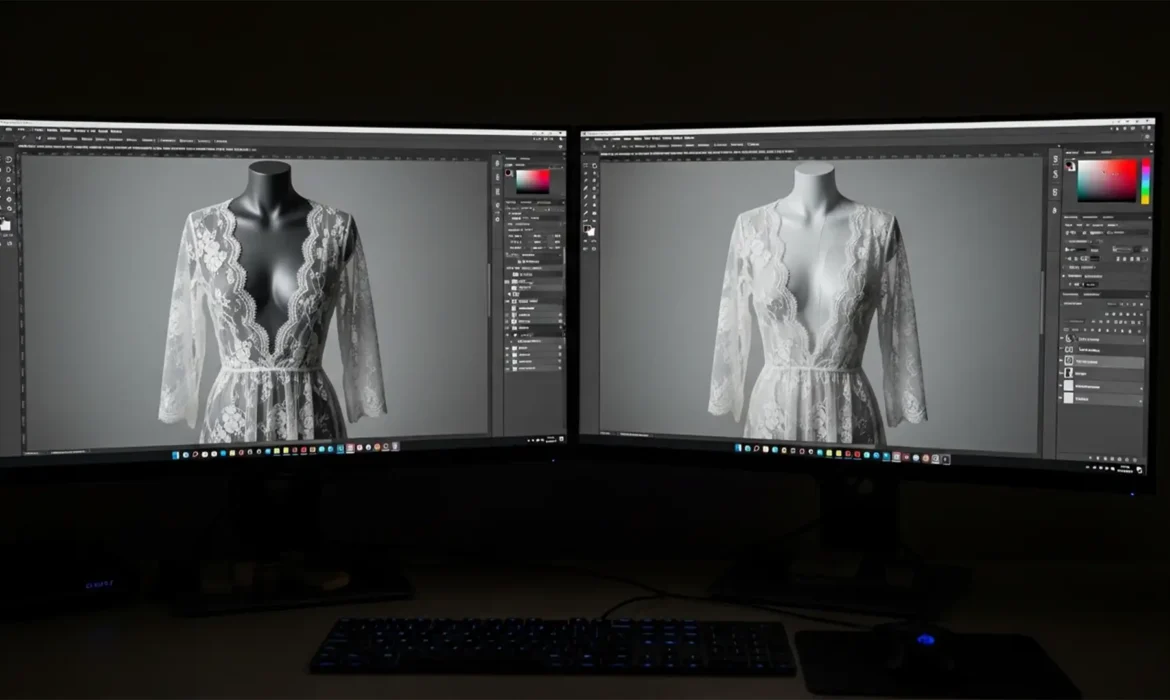
Task: Open the File menu
Action: pos(19,130)
